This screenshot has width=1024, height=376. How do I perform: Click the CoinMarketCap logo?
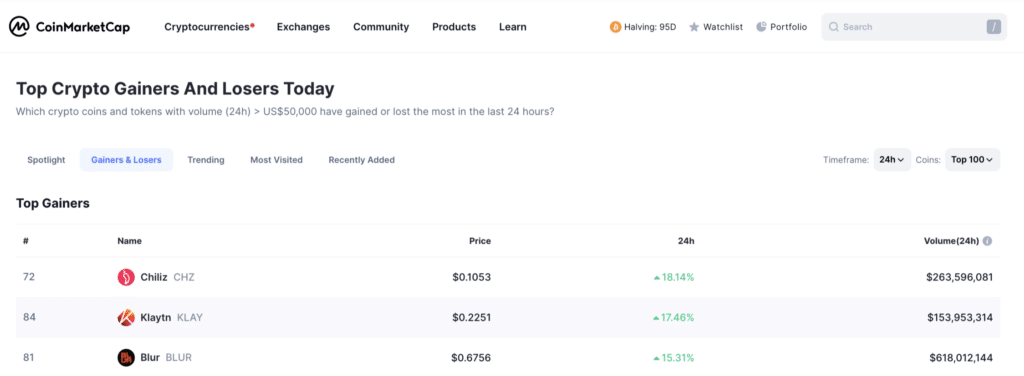click(69, 27)
